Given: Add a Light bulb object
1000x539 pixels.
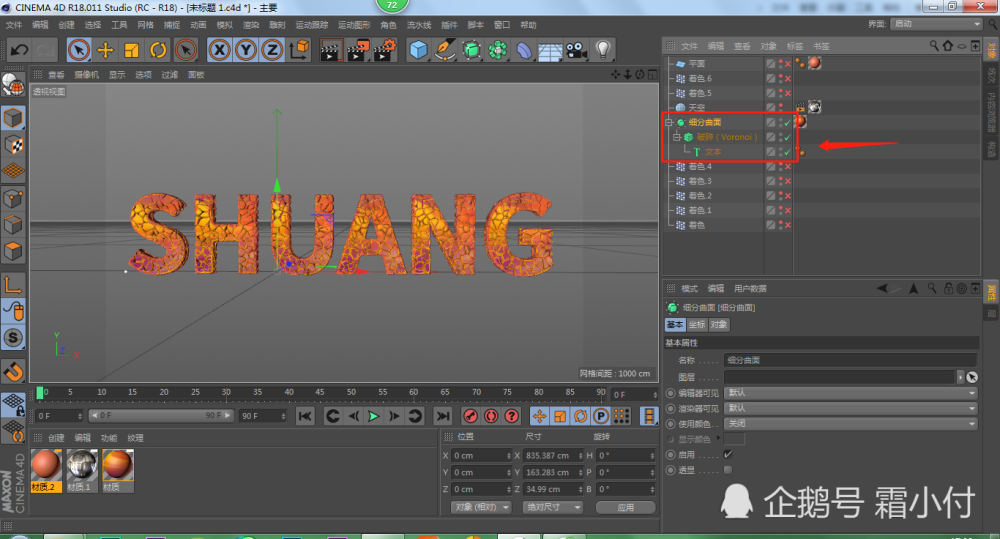Looking at the screenshot, I should (x=603, y=50).
